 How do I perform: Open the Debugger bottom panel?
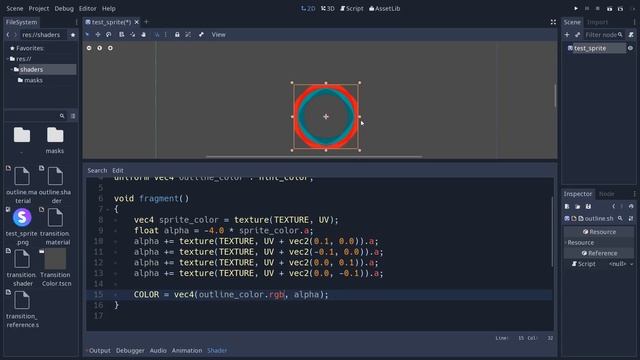pos(130,350)
